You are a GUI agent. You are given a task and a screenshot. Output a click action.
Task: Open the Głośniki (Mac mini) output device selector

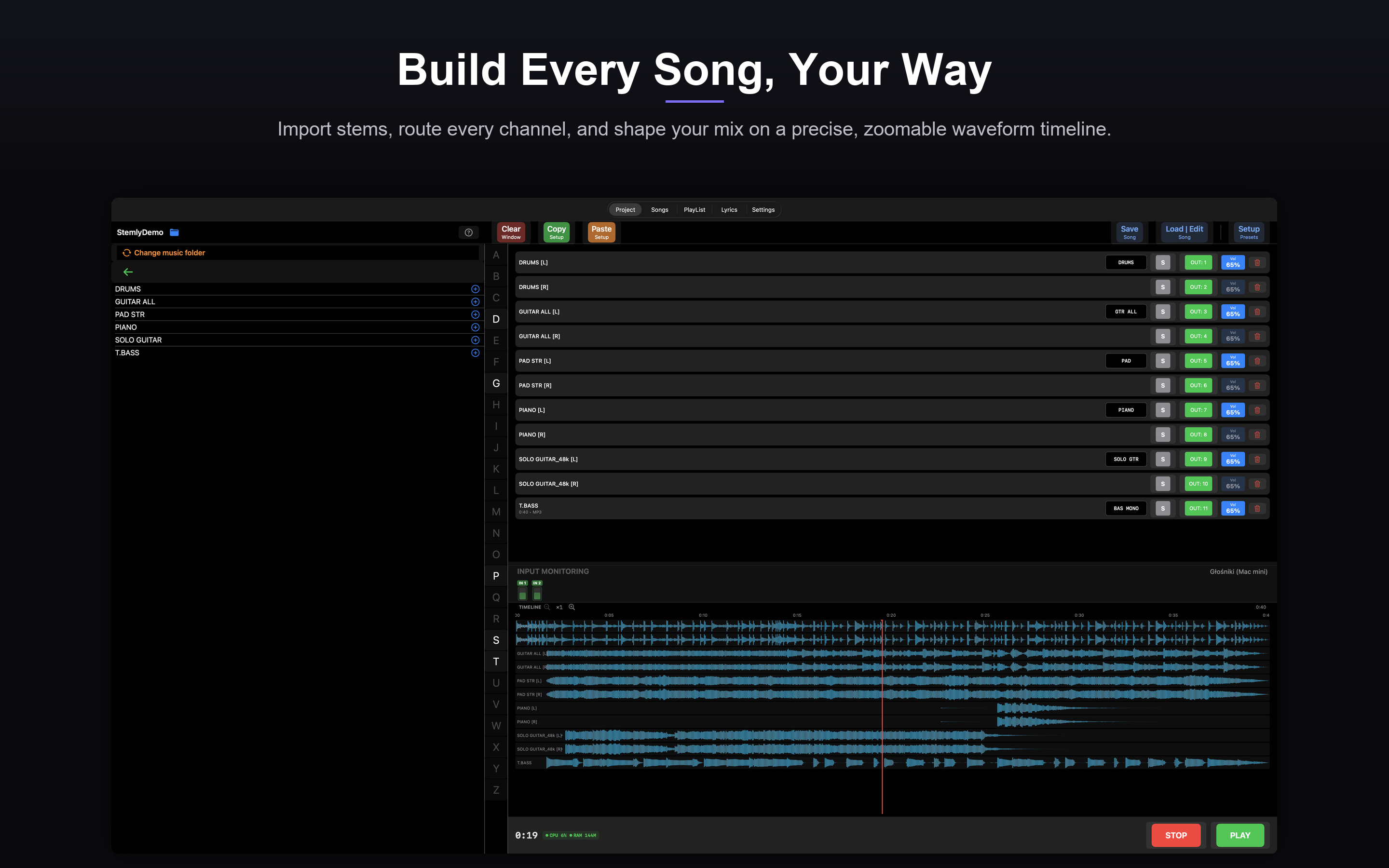tap(1238, 572)
